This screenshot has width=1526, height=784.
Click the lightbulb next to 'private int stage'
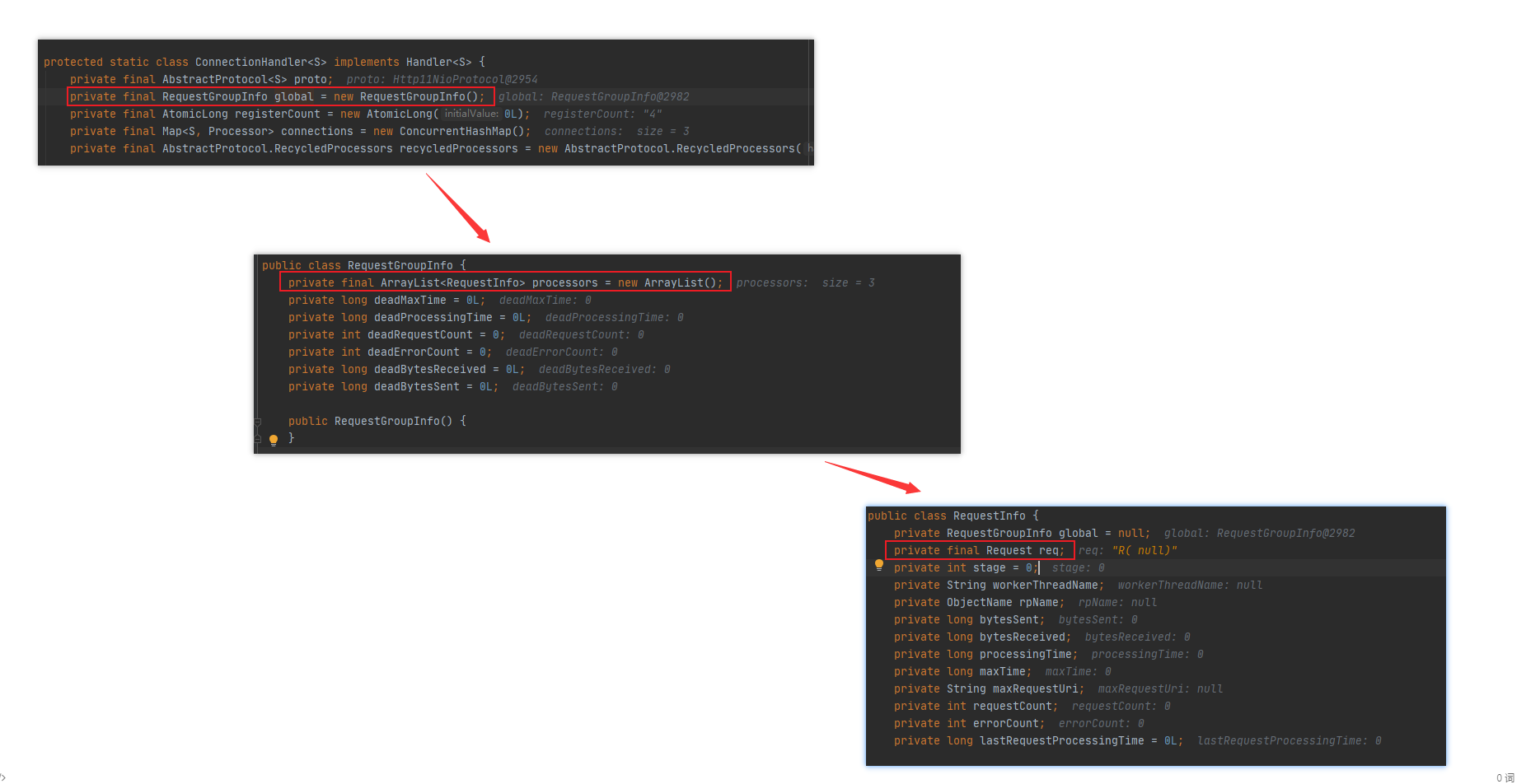(879, 565)
